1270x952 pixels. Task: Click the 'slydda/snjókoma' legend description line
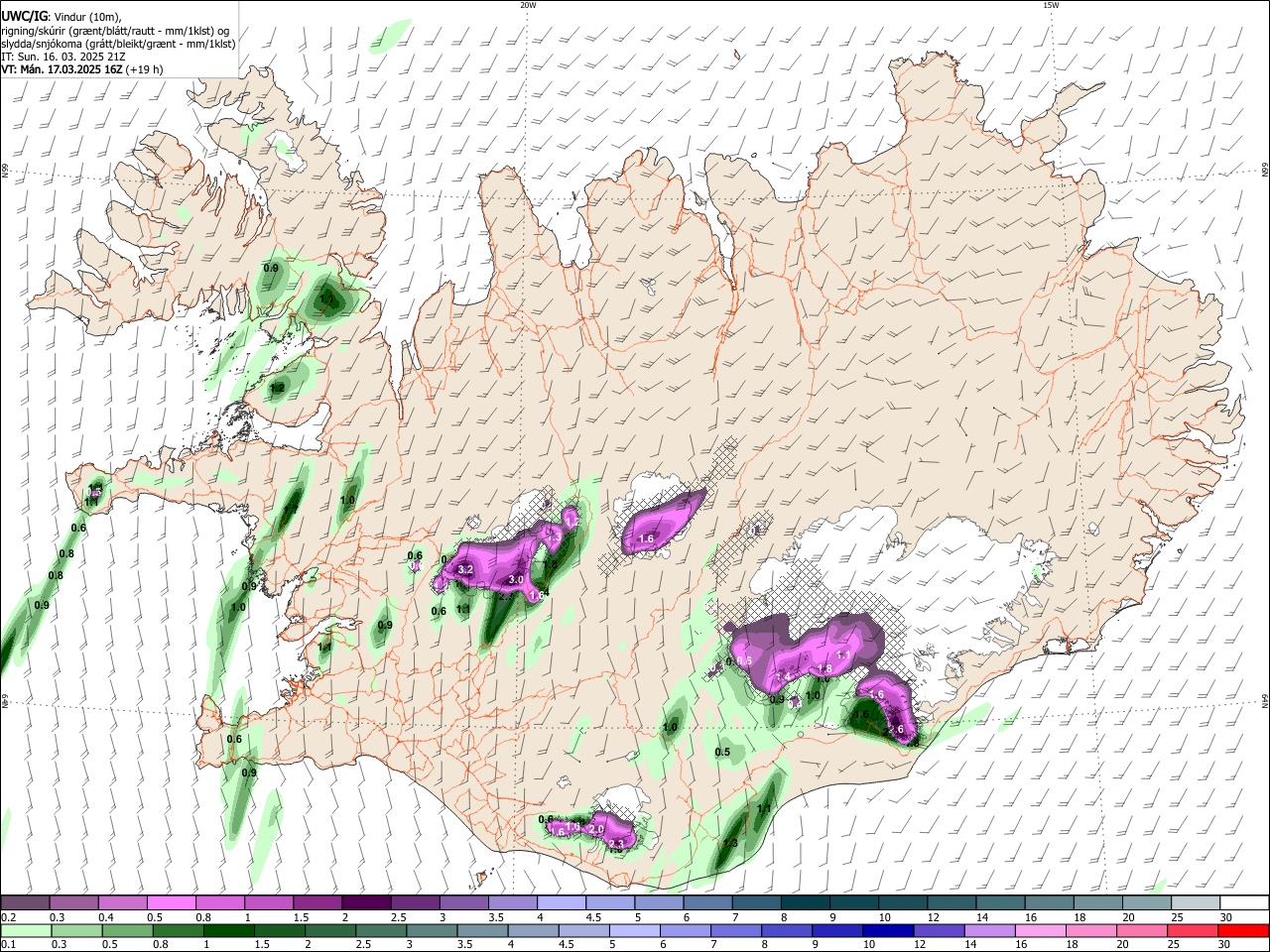118,44
